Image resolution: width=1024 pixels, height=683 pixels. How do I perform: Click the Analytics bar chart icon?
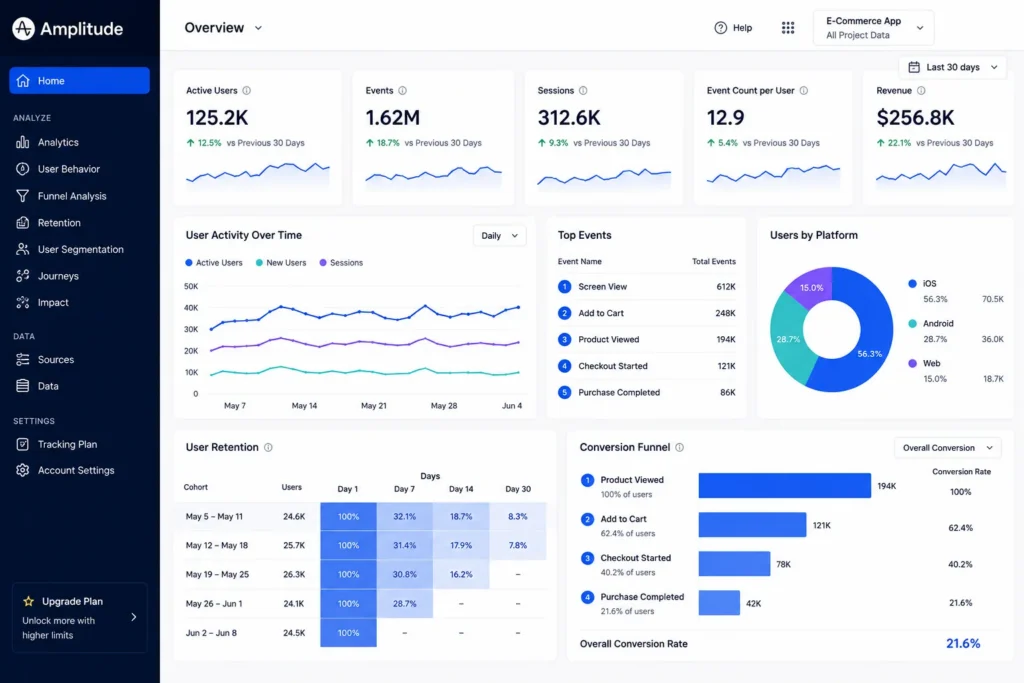point(23,142)
